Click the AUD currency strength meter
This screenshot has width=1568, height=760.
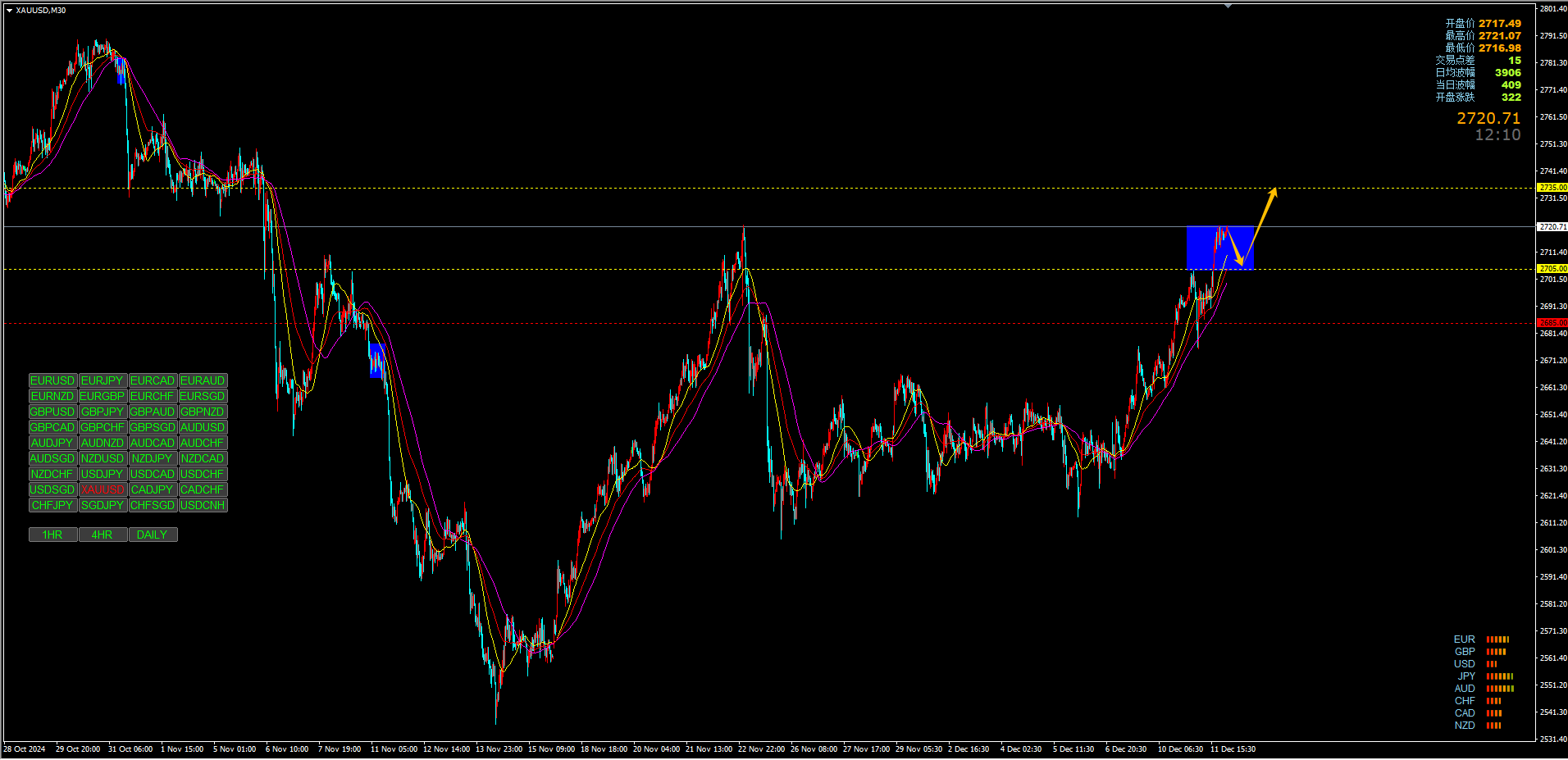point(1500,689)
